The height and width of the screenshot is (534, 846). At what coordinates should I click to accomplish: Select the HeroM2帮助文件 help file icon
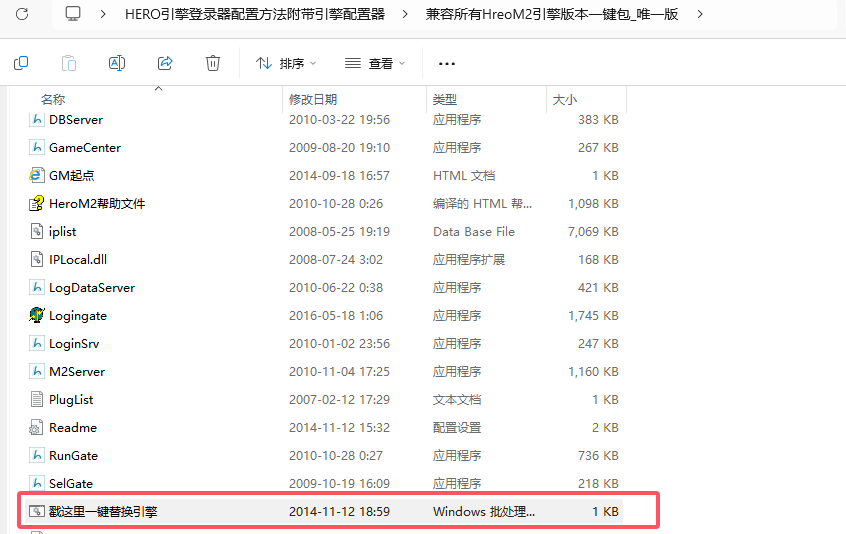pyautogui.click(x=36, y=203)
